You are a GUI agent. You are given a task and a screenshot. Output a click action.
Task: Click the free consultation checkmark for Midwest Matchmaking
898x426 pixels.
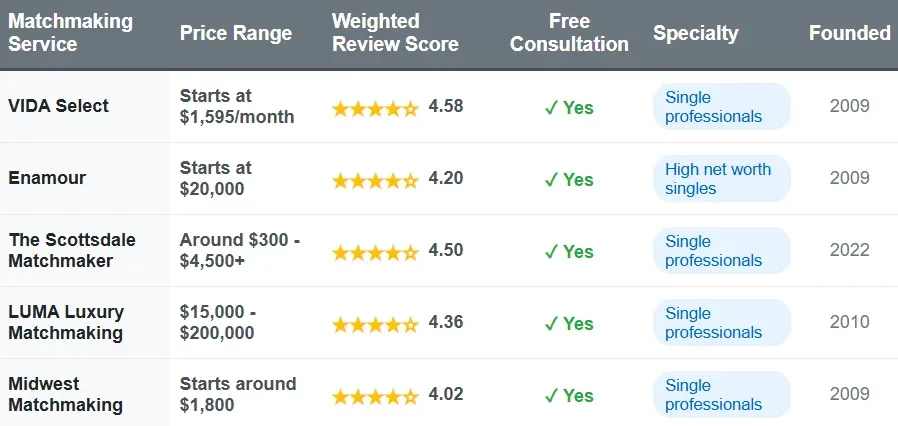tap(550, 396)
